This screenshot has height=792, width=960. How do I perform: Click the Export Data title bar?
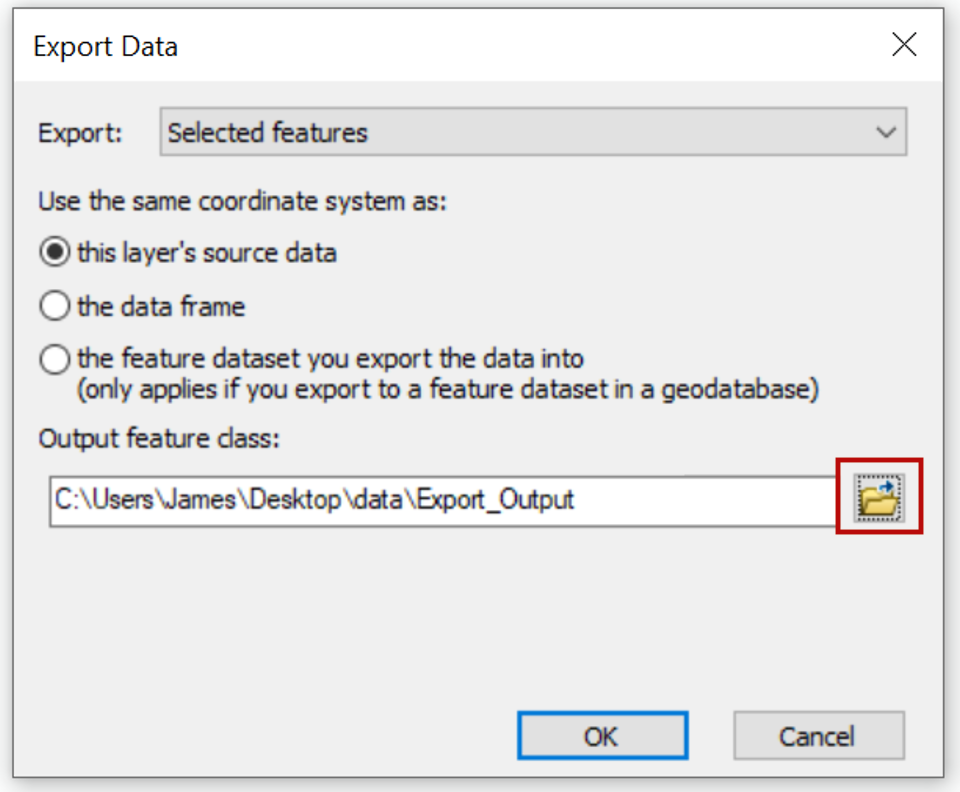[x=105, y=45]
